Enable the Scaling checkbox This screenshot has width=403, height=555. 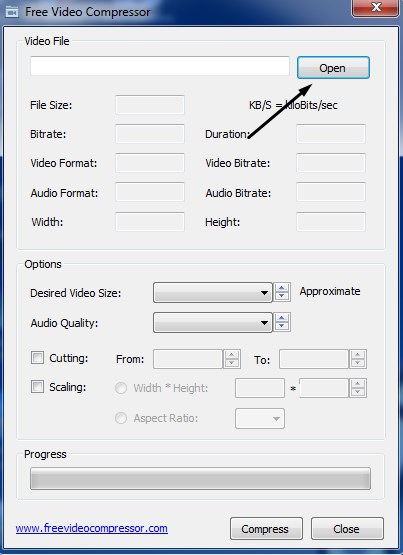pos(38,387)
